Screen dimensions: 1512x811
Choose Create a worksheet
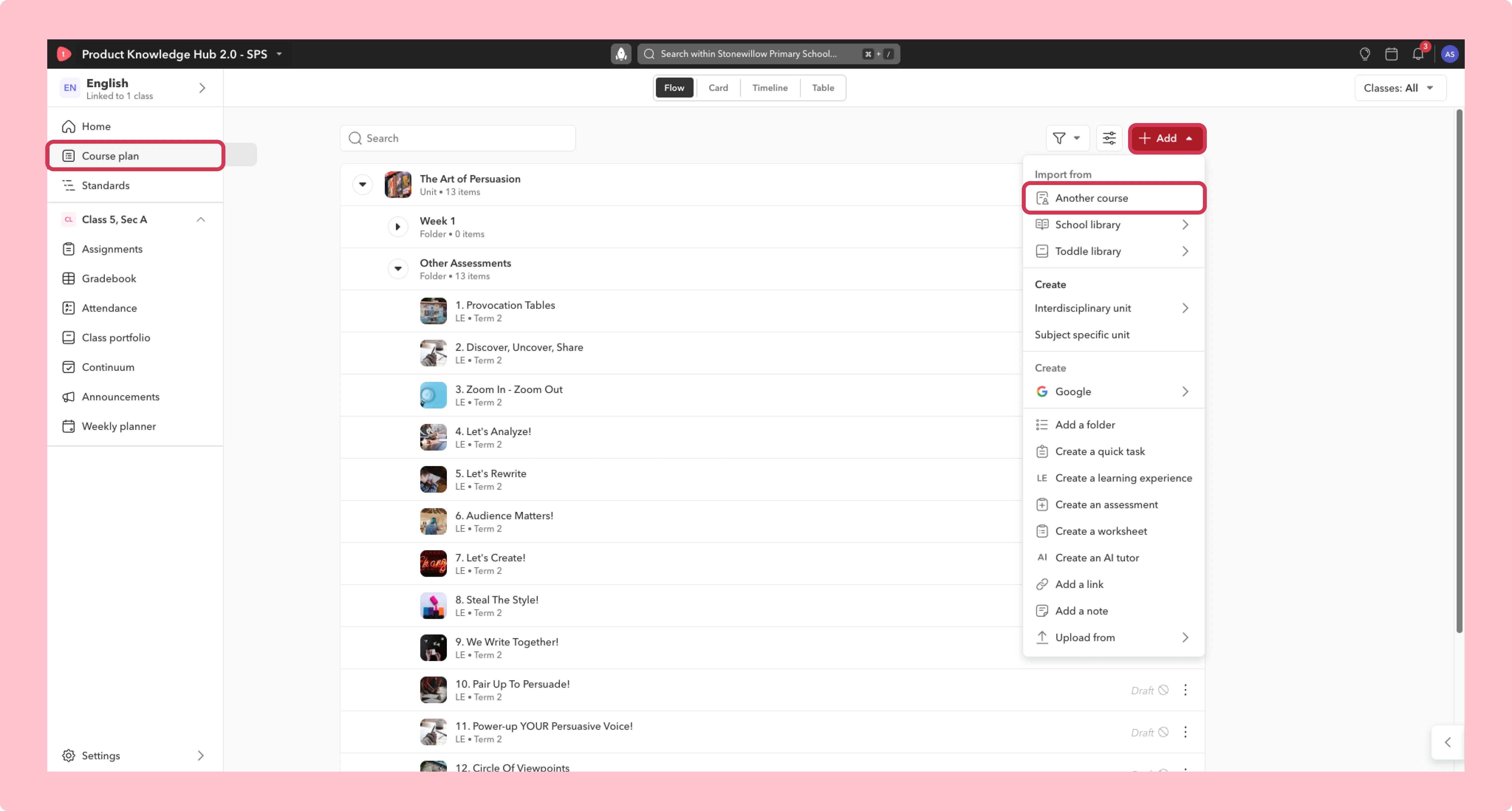pos(1114,531)
